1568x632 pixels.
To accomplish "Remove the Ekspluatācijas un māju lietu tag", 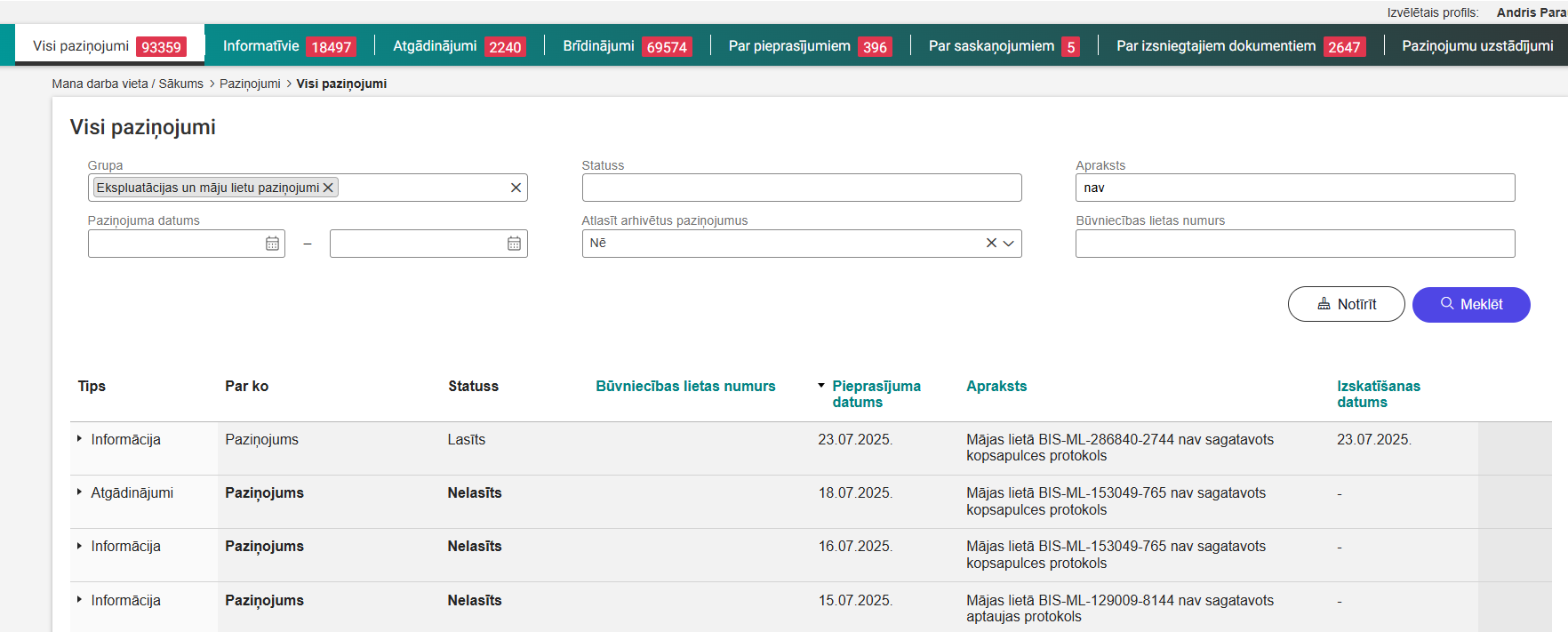I will (328, 188).
